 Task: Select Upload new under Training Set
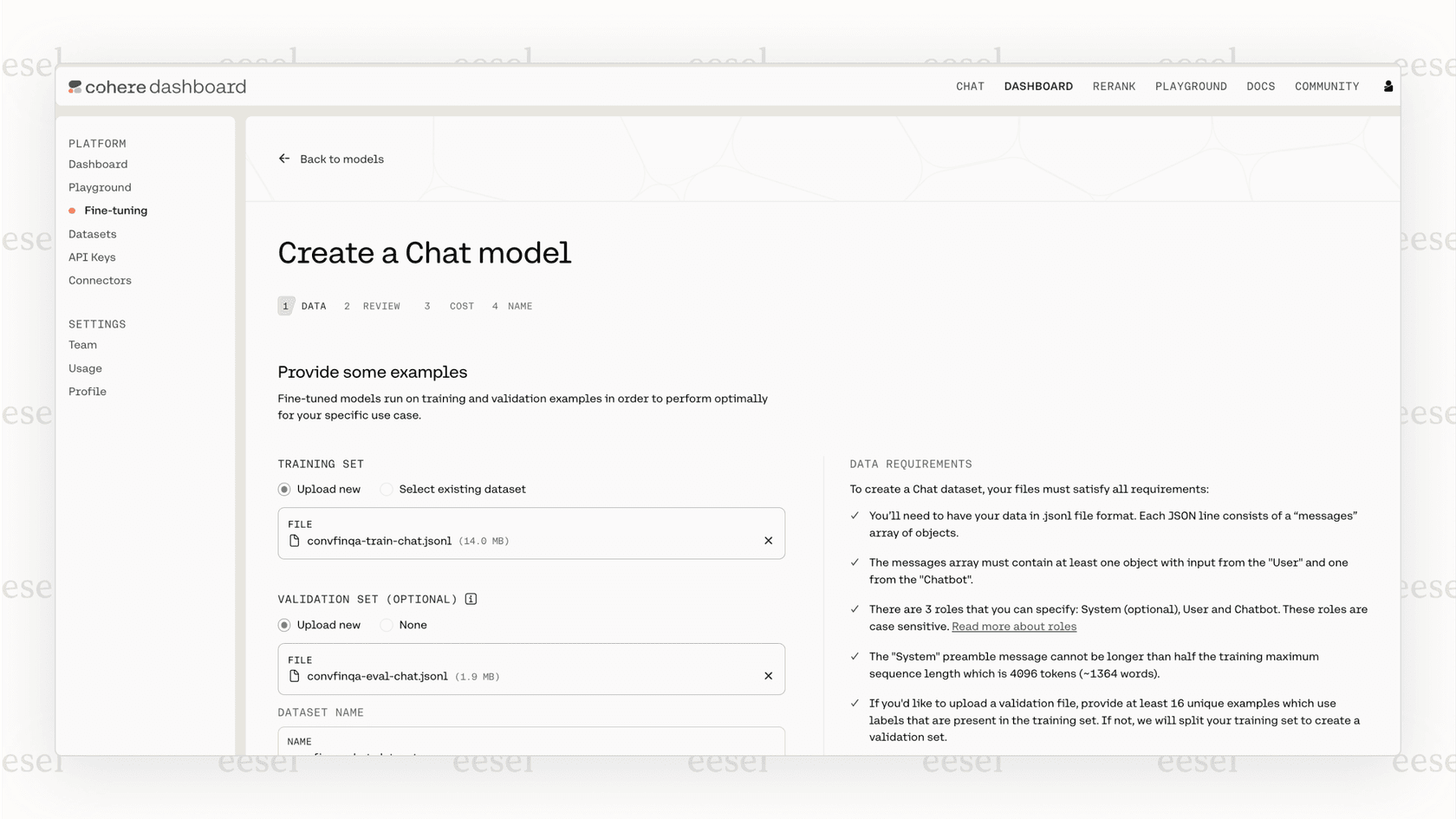[285, 489]
